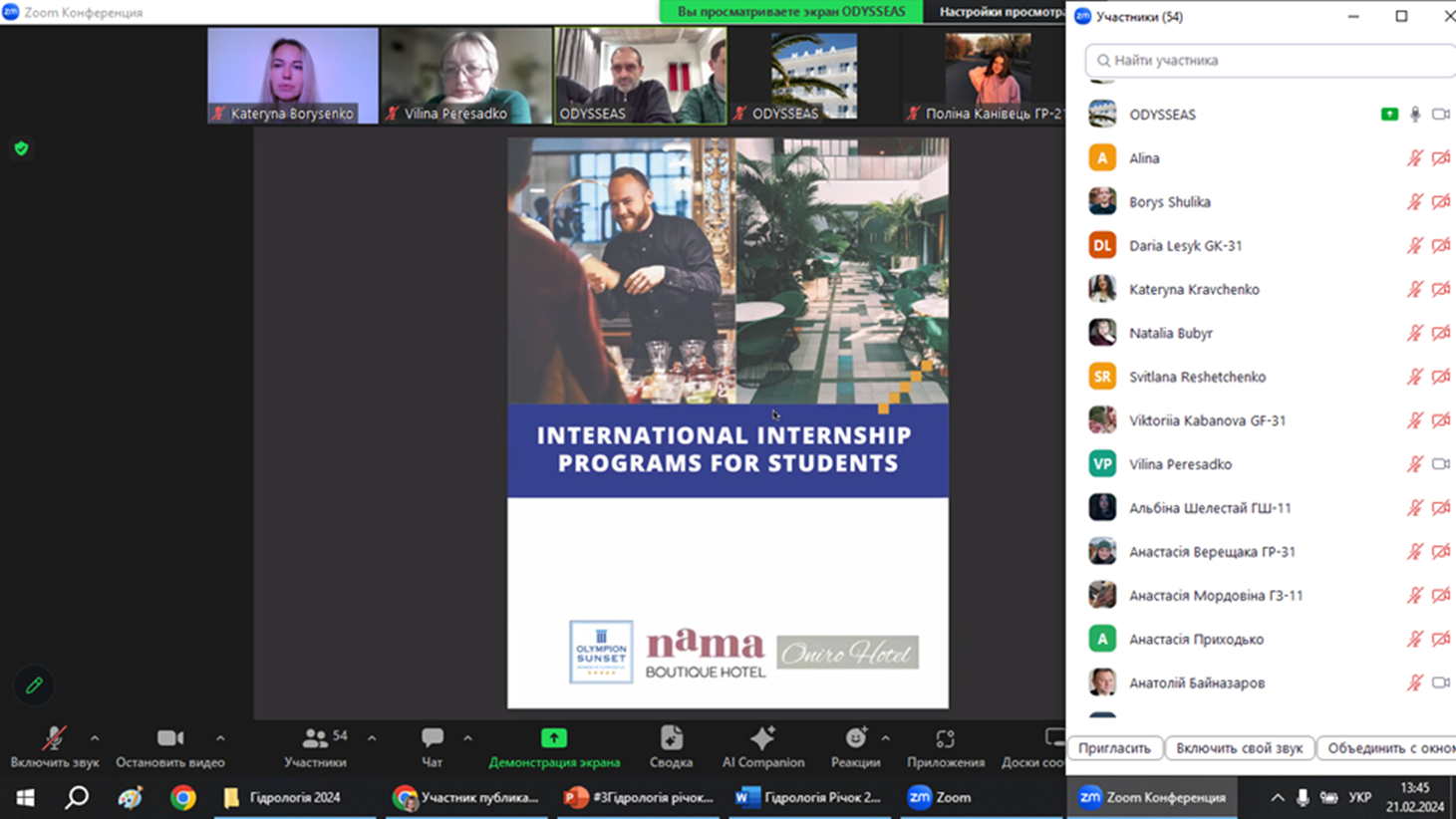Expand audio options arrow beside microphone

[95, 738]
